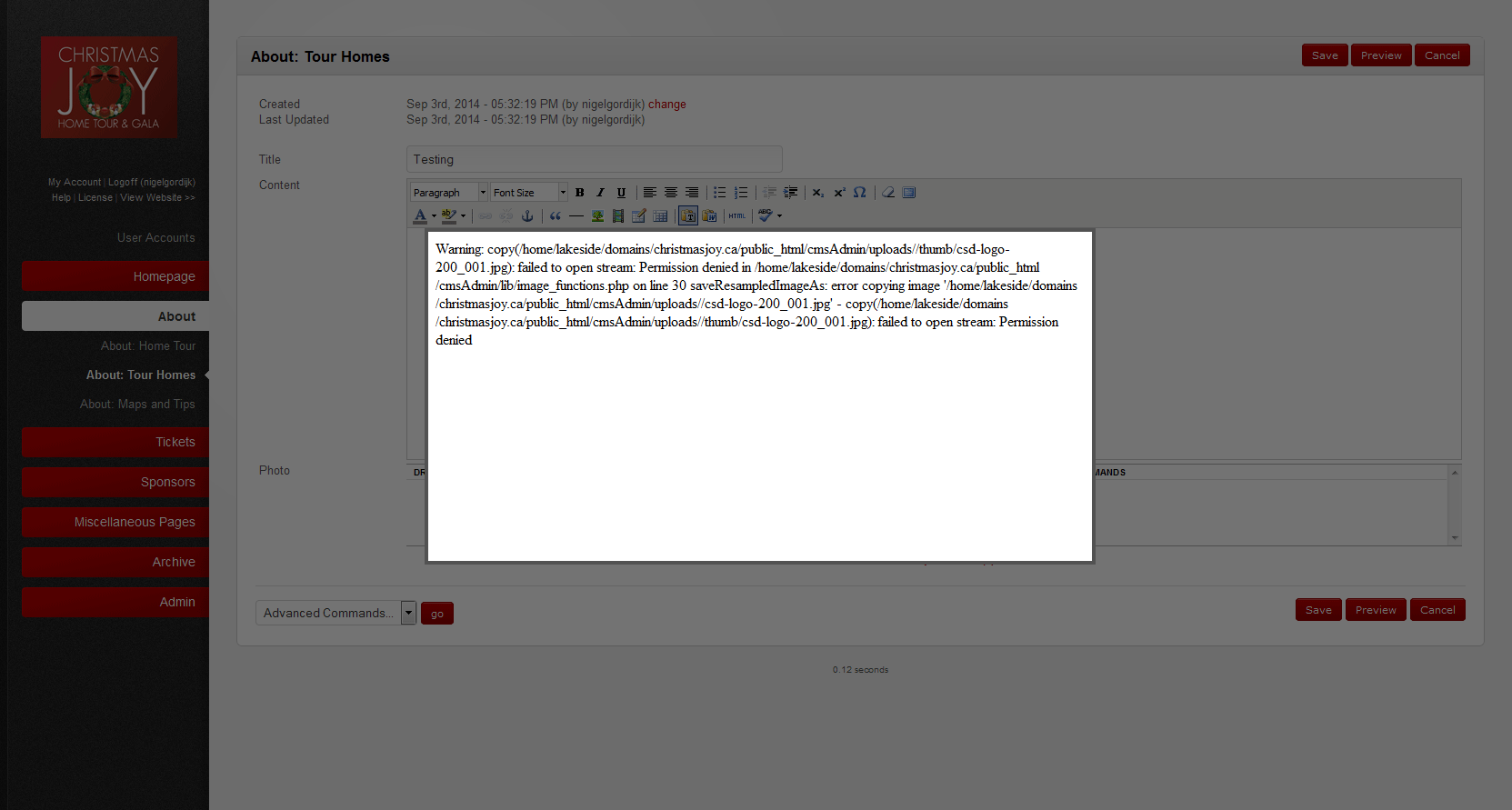Toggle paste as plain text
The height and width of the screenshot is (810, 1512).
(x=688, y=216)
